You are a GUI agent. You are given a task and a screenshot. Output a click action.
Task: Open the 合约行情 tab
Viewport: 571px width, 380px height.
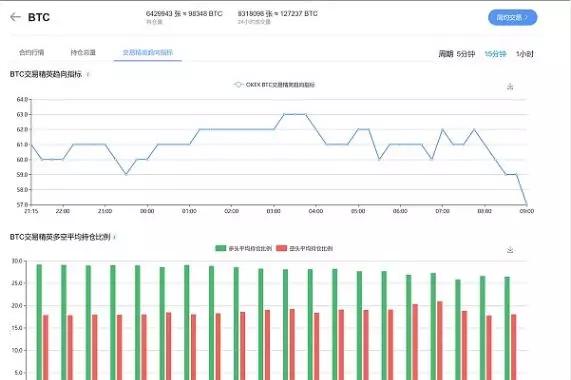click(32, 52)
